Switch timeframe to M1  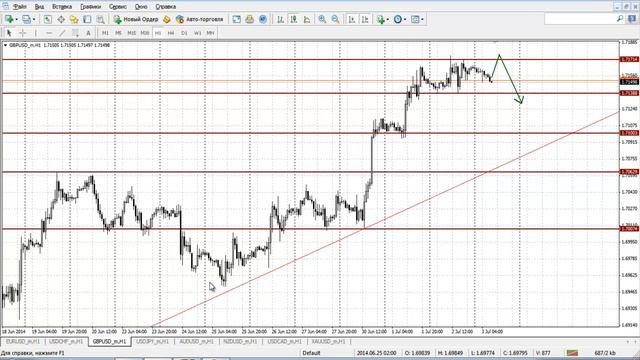(x=105, y=33)
